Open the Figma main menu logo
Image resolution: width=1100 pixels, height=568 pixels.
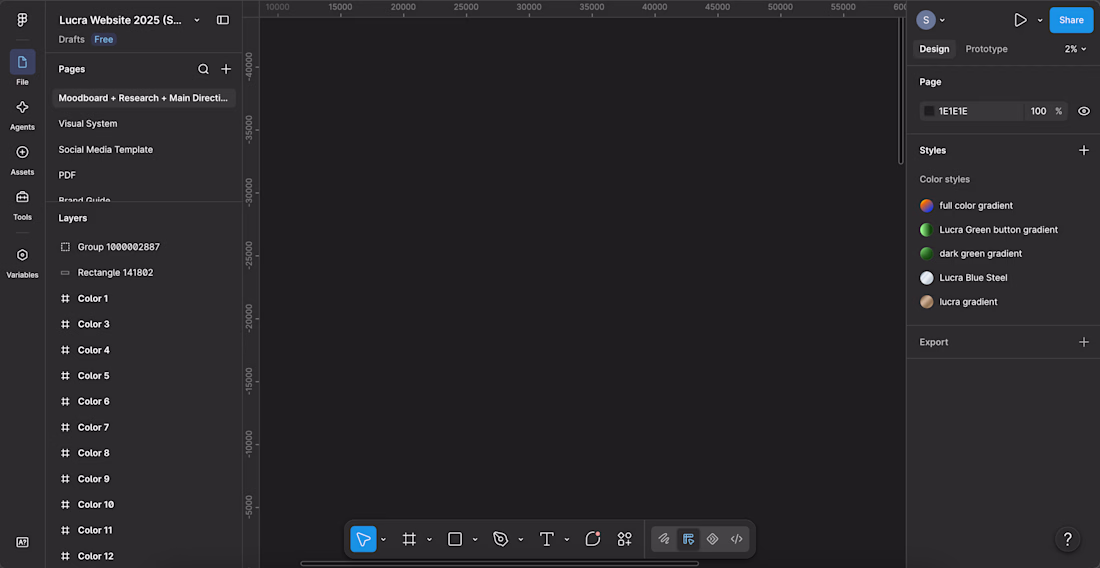pos(22,20)
